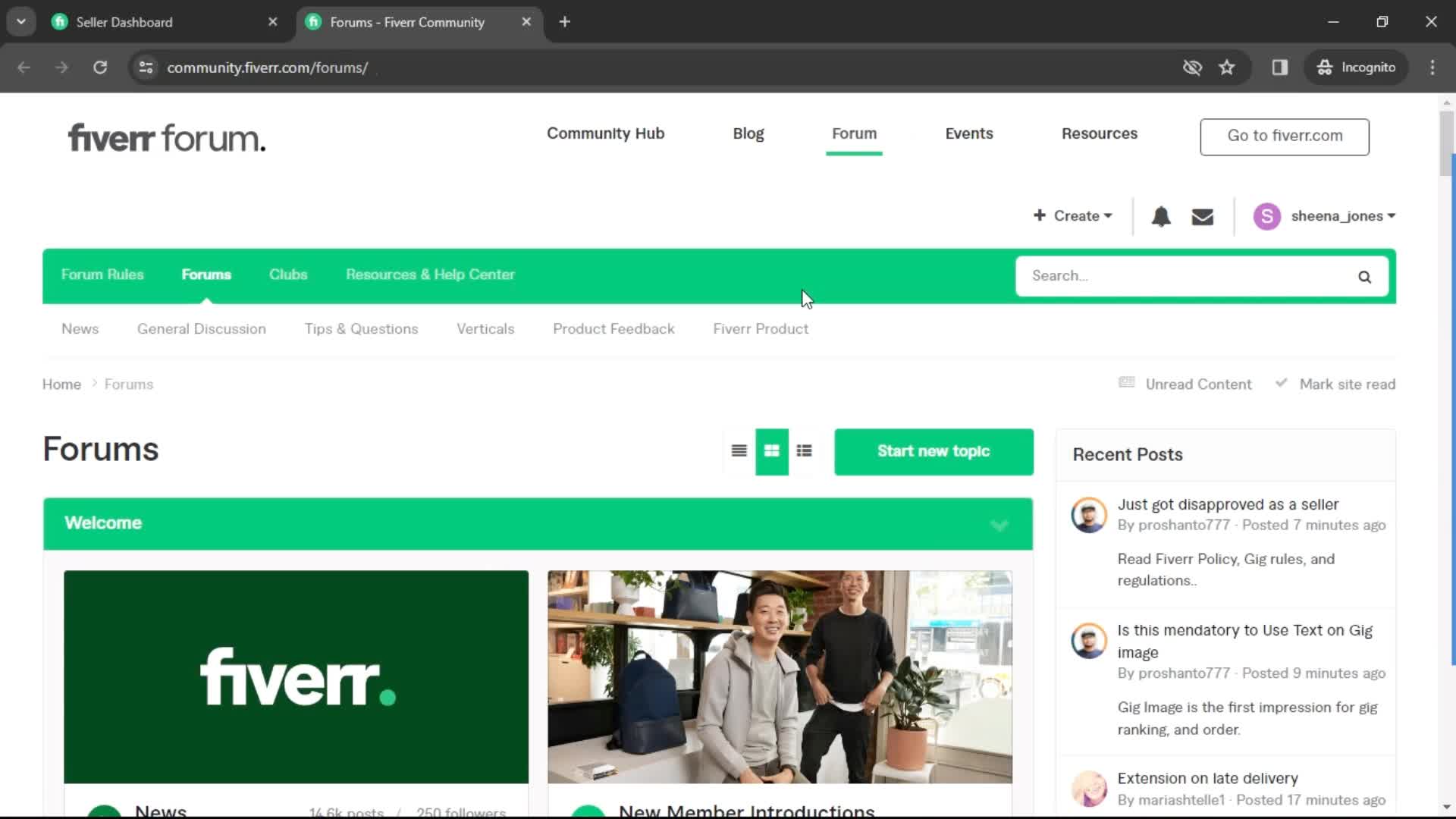Click the fiverr News forum image
The height and width of the screenshot is (819, 1456).
[296, 676]
